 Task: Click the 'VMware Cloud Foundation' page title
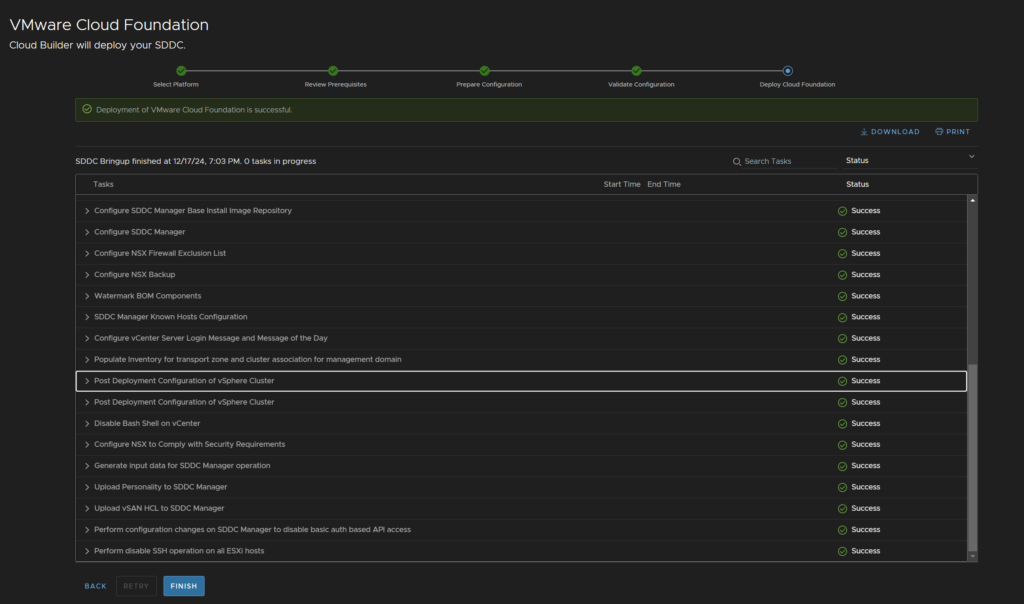point(109,25)
